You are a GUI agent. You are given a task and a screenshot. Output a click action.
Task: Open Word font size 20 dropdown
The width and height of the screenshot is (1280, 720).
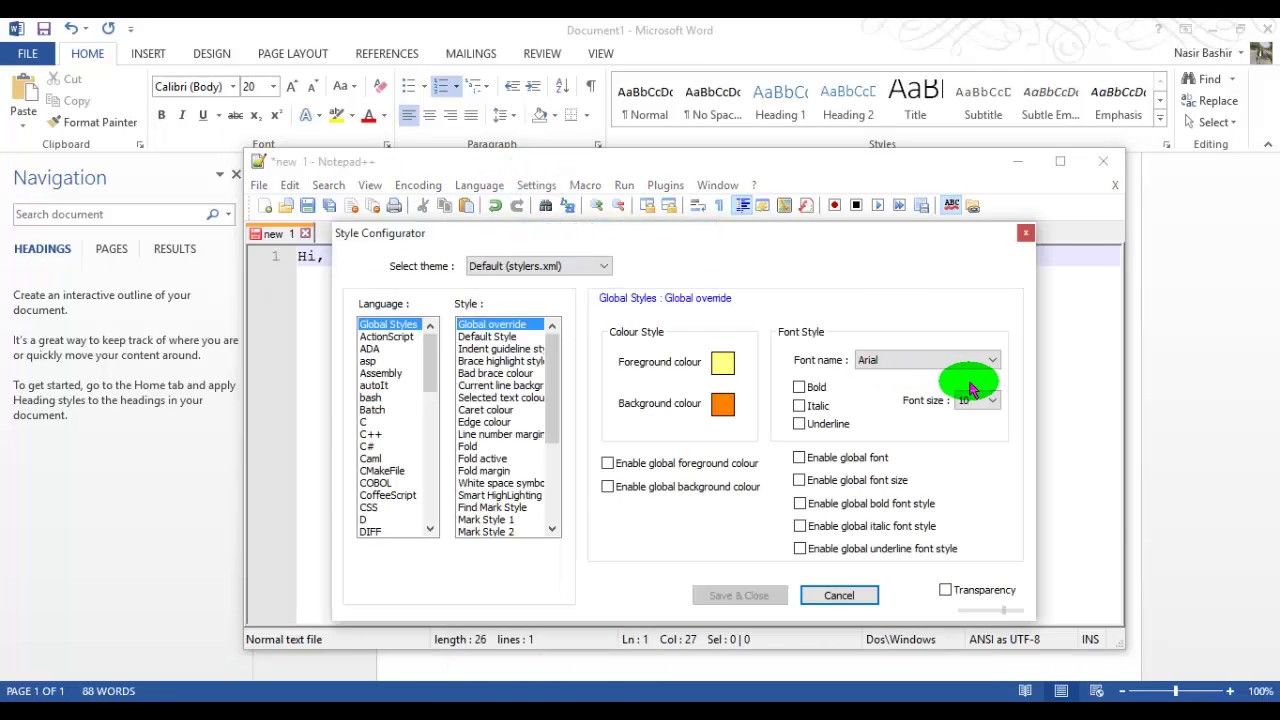pyautogui.click(x=273, y=87)
